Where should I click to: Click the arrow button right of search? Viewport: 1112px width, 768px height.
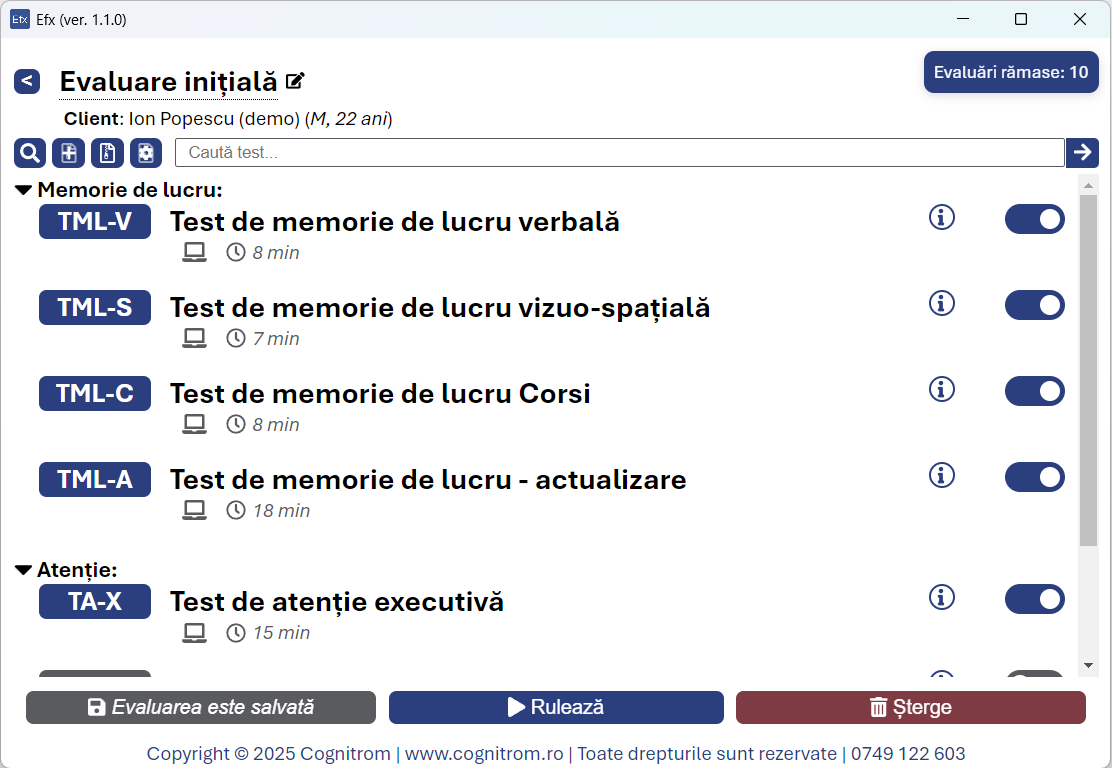(x=1082, y=152)
